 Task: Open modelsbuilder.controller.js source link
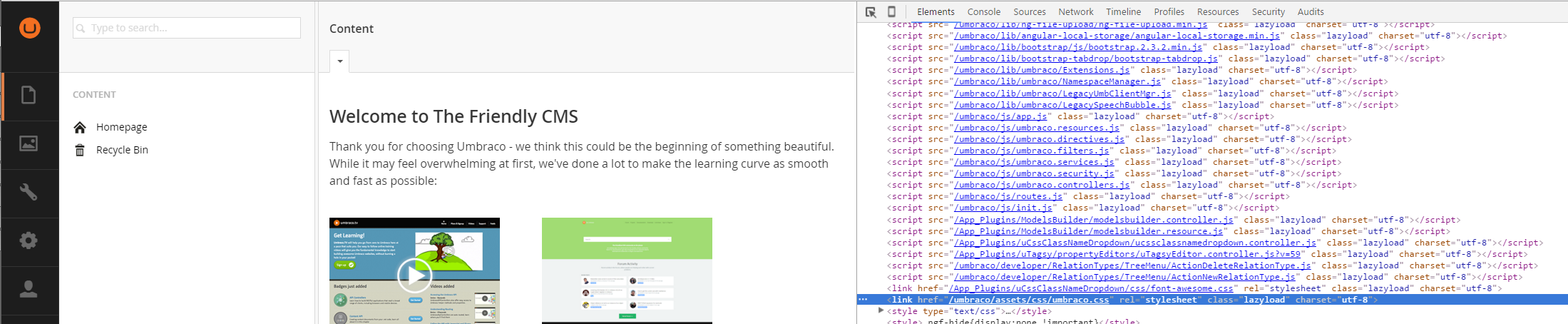1094,220
